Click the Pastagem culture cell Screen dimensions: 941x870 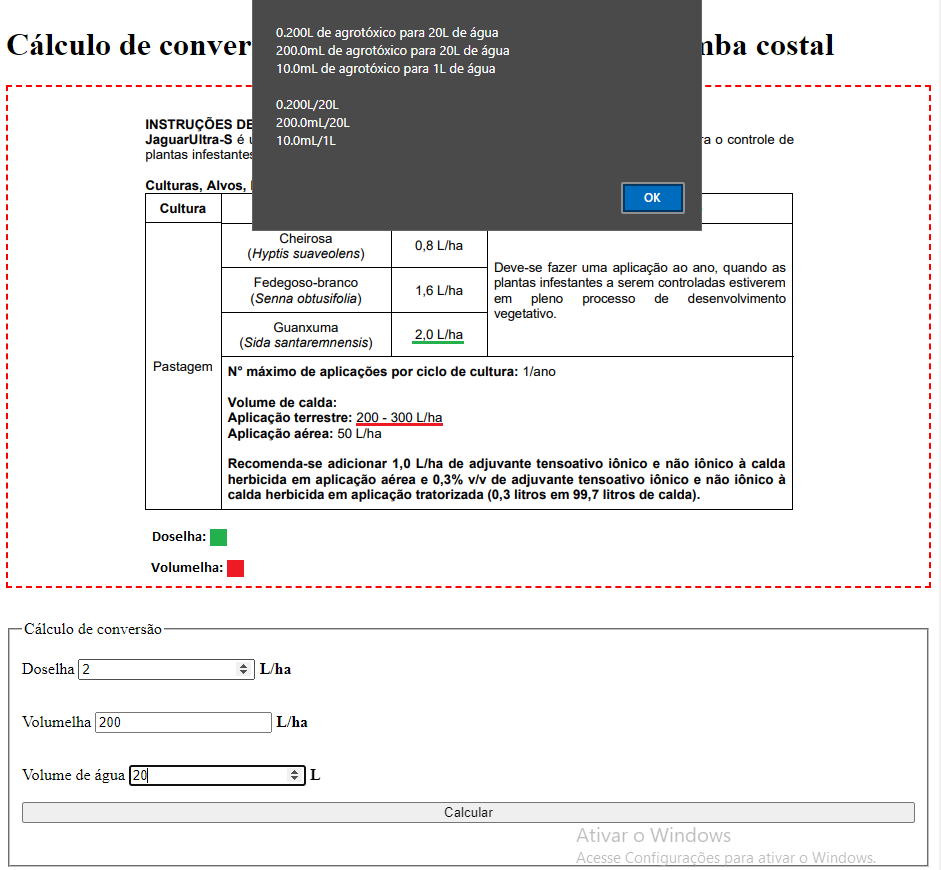click(183, 366)
